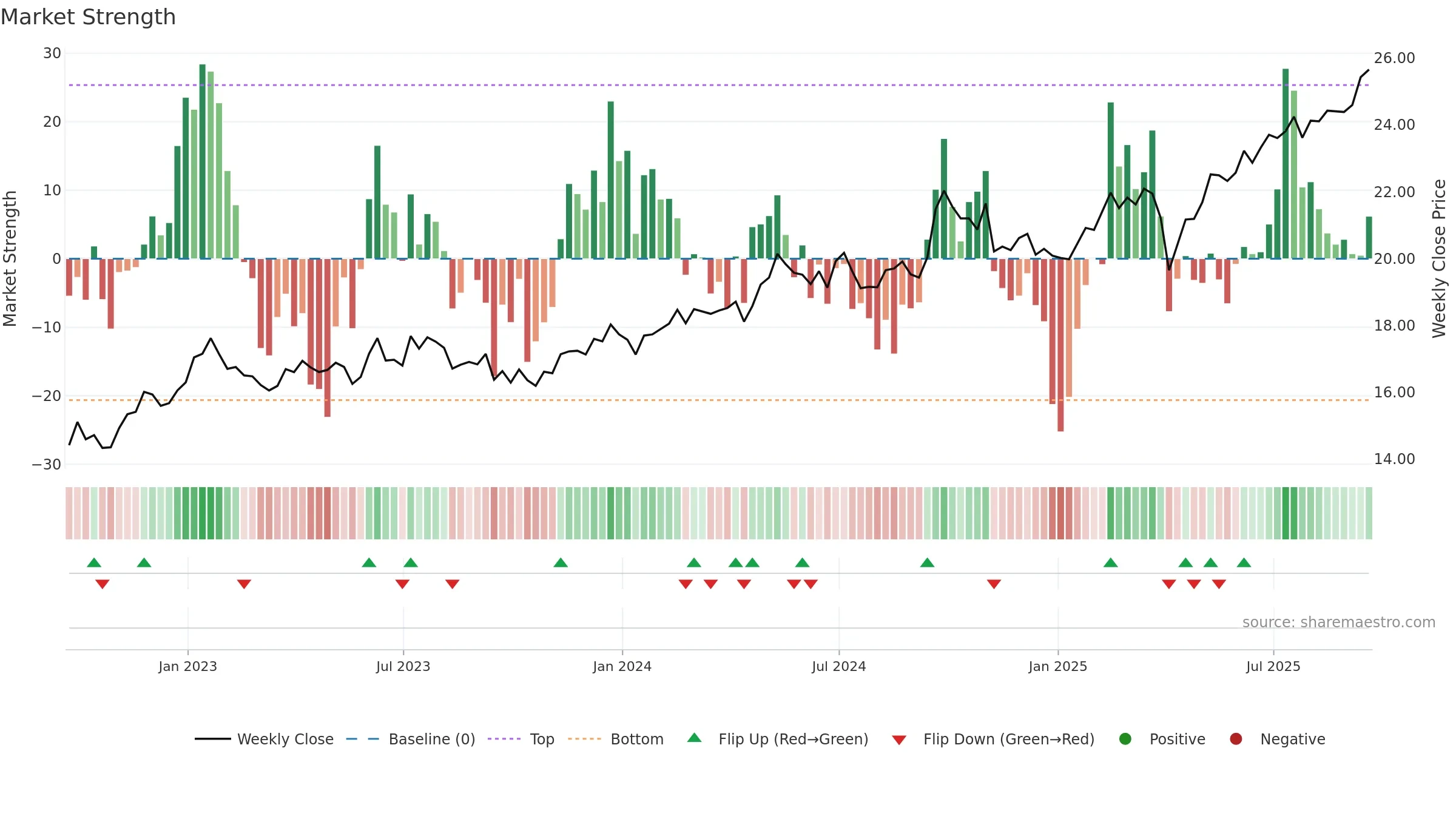Image resolution: width=1456 pixels, height=819 pixels.
Task: Click the Flip Down (Green→Red) legend label
Action: (1009, 739)
